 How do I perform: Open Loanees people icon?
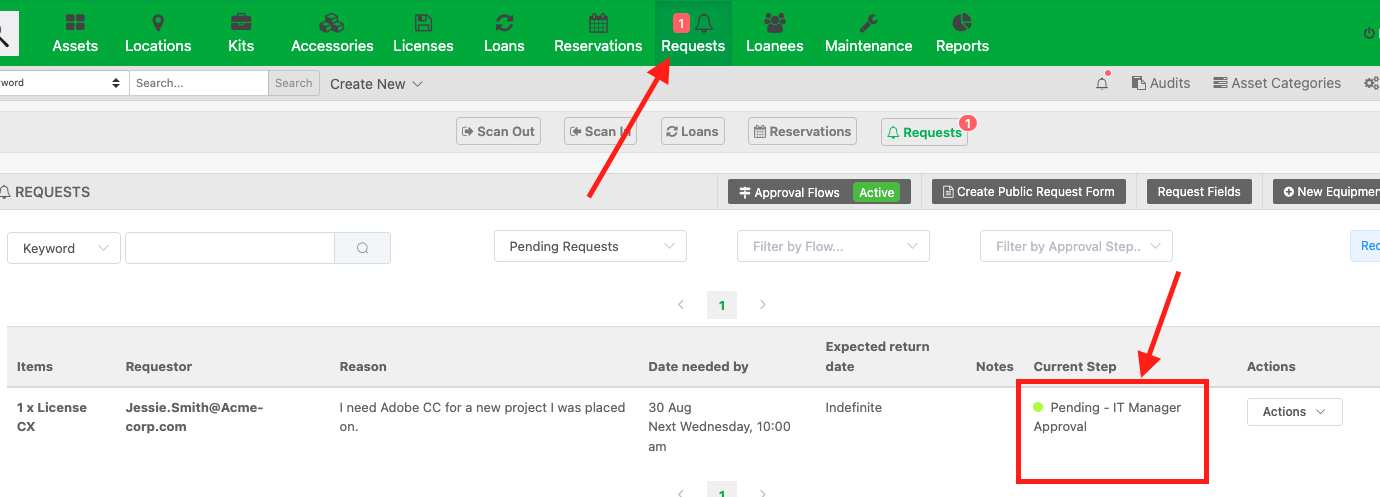[x=775, y=22]
